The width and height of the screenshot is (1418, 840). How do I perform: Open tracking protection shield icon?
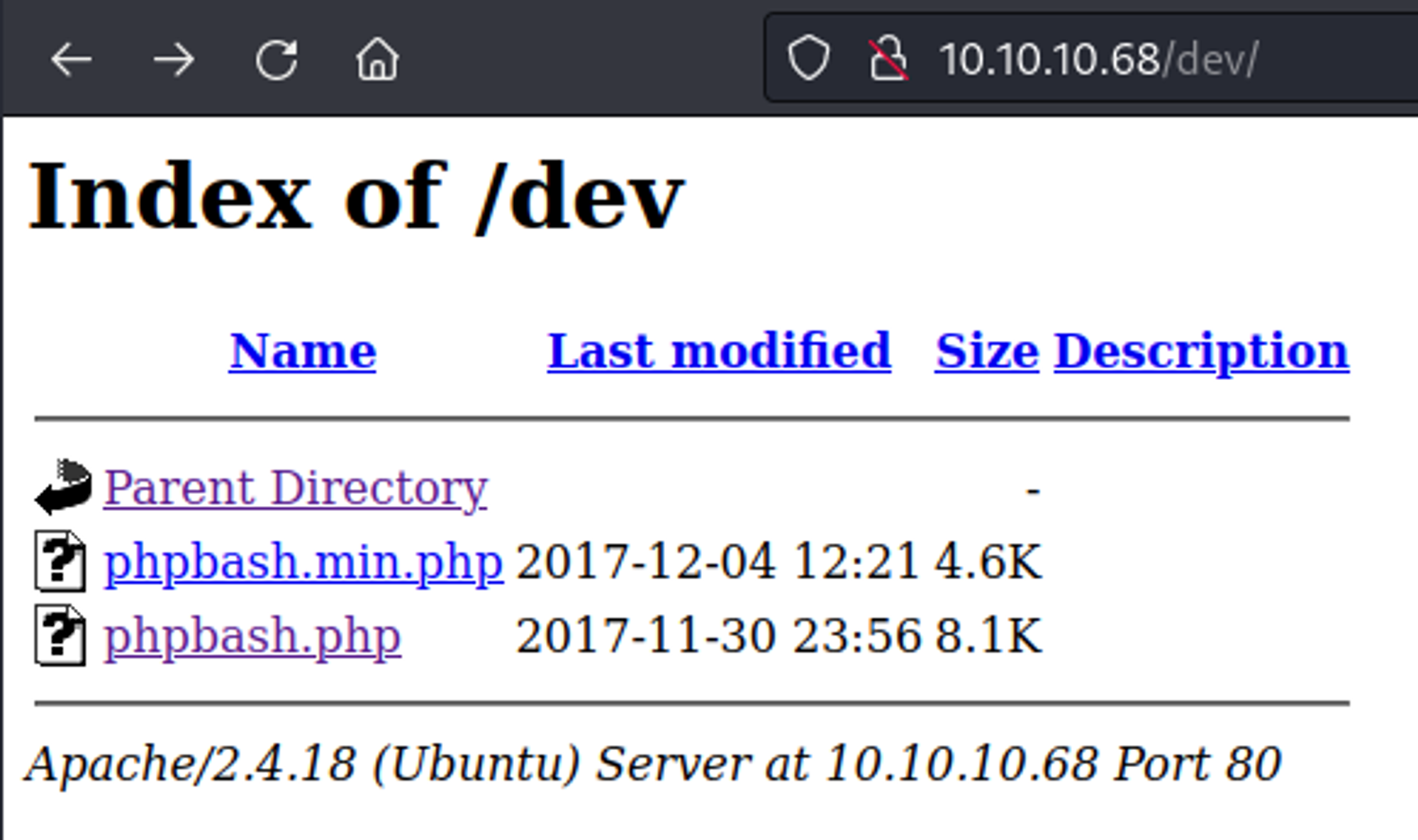(x=809, y=58)
